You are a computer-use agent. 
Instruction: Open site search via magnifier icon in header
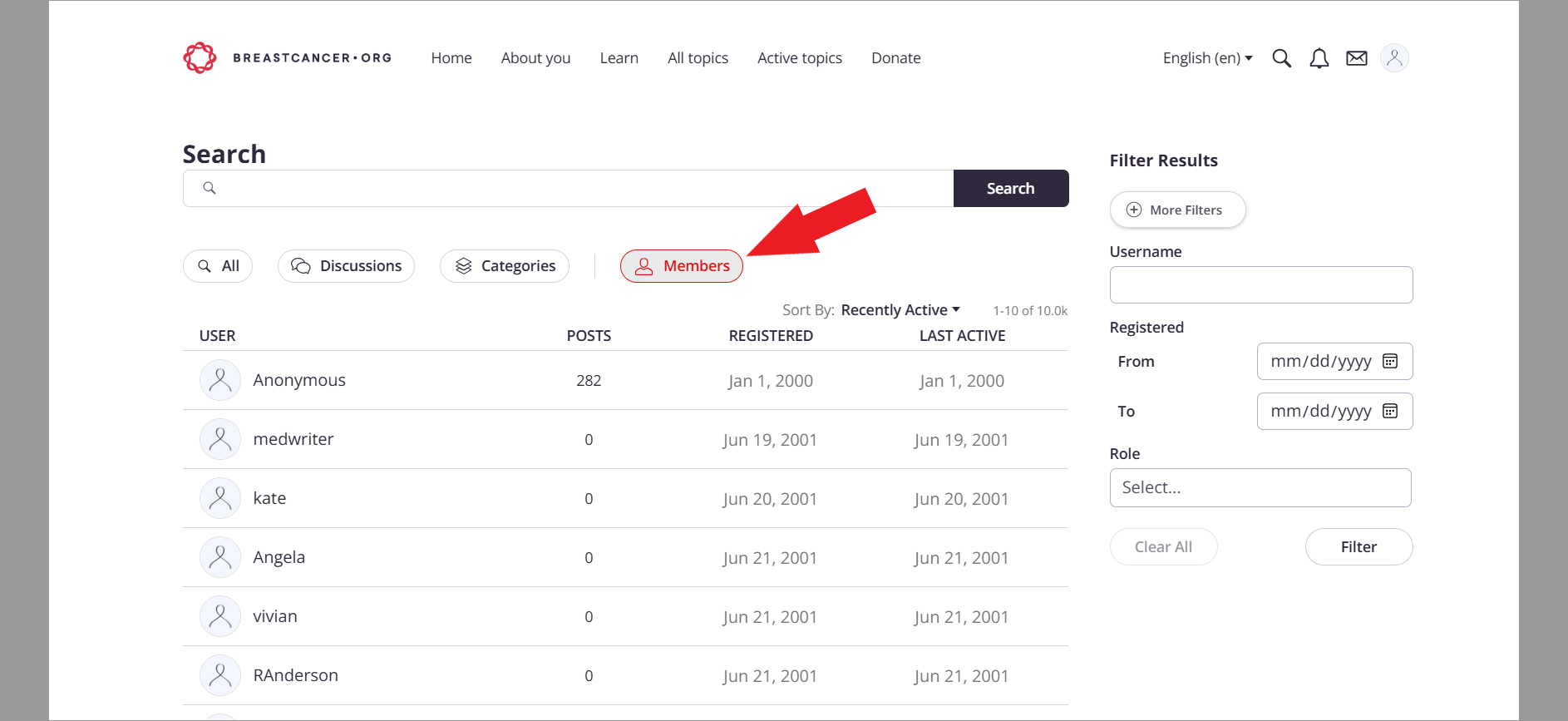1281,58
